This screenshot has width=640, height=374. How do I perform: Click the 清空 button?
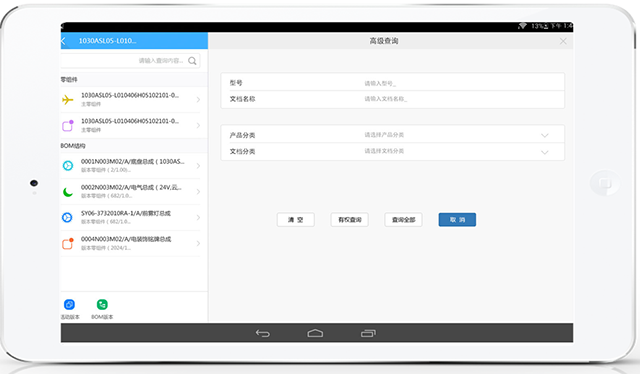[x=296, y=220]
